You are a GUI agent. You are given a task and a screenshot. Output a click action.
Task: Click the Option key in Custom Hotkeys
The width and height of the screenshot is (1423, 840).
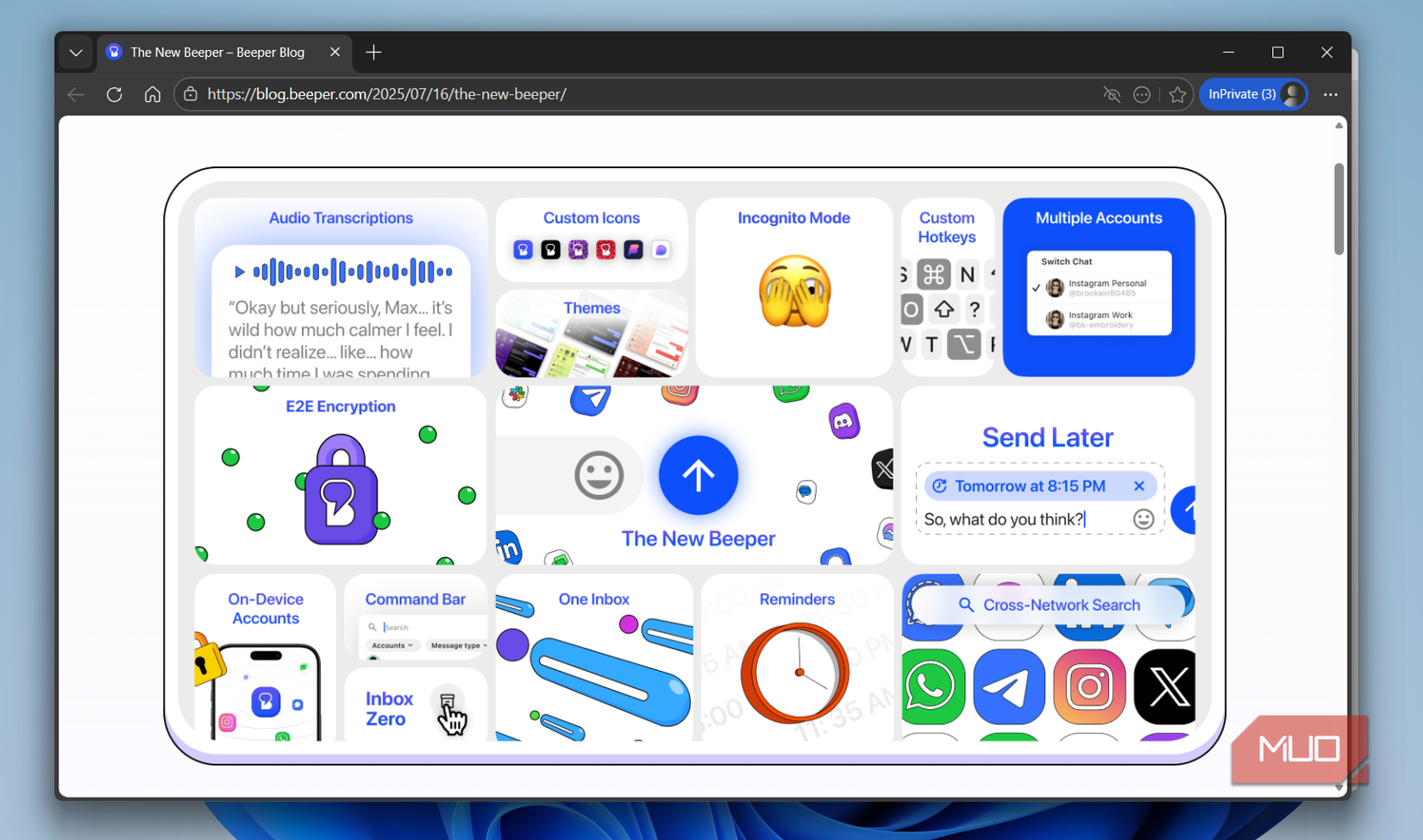point(963,345)
